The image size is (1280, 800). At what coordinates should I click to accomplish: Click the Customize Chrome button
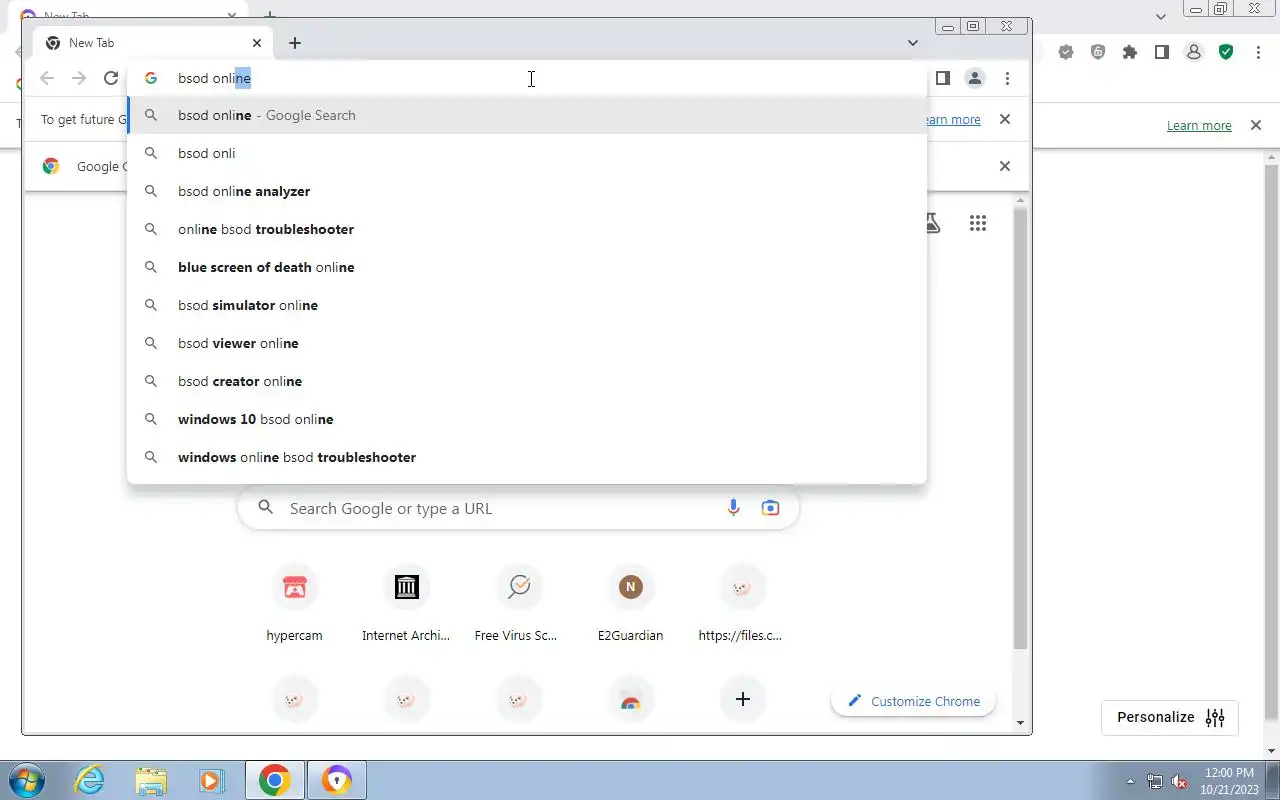[x=913, y=701]
